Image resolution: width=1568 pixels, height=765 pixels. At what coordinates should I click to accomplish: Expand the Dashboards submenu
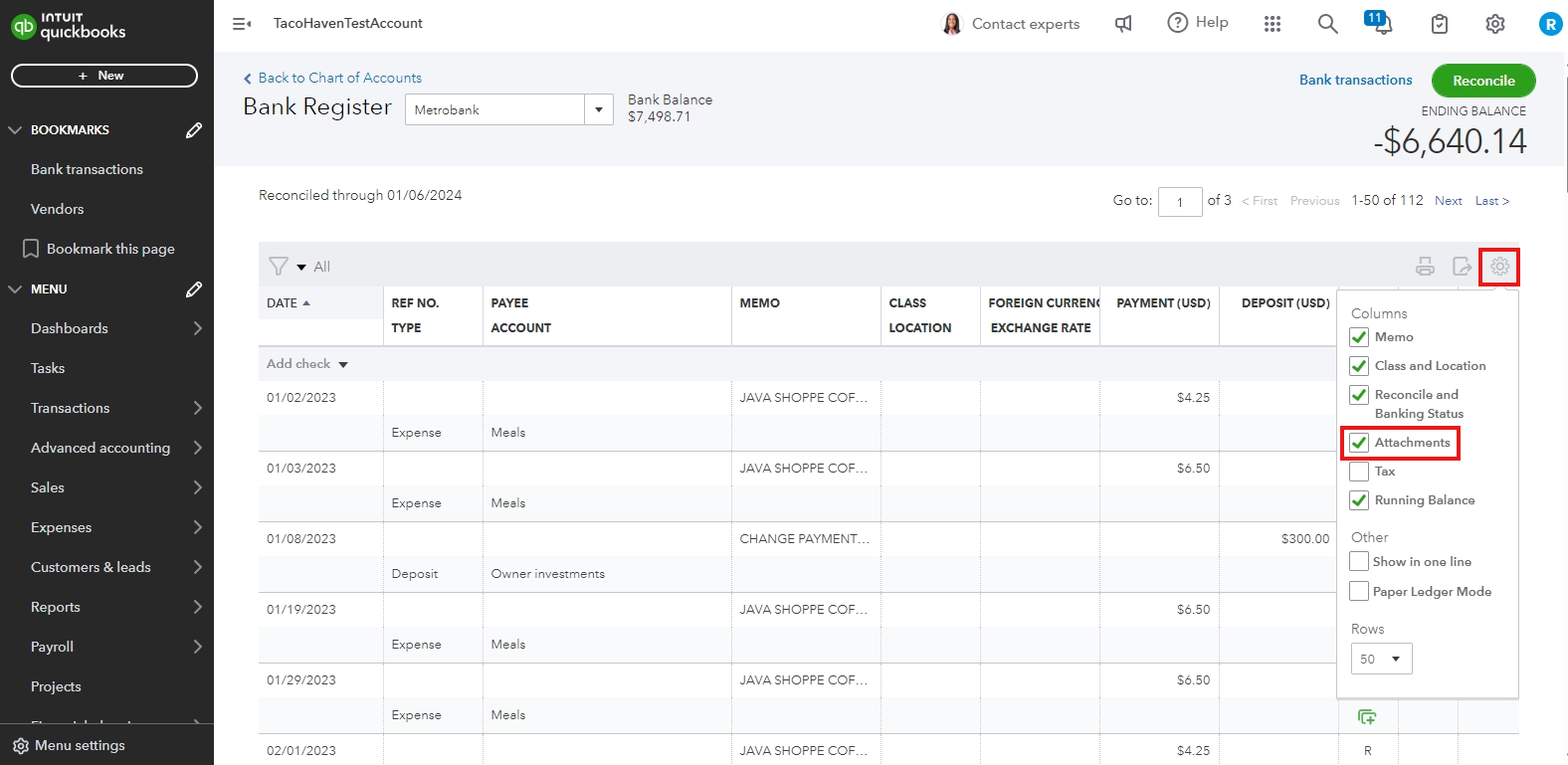pos(197,328)
